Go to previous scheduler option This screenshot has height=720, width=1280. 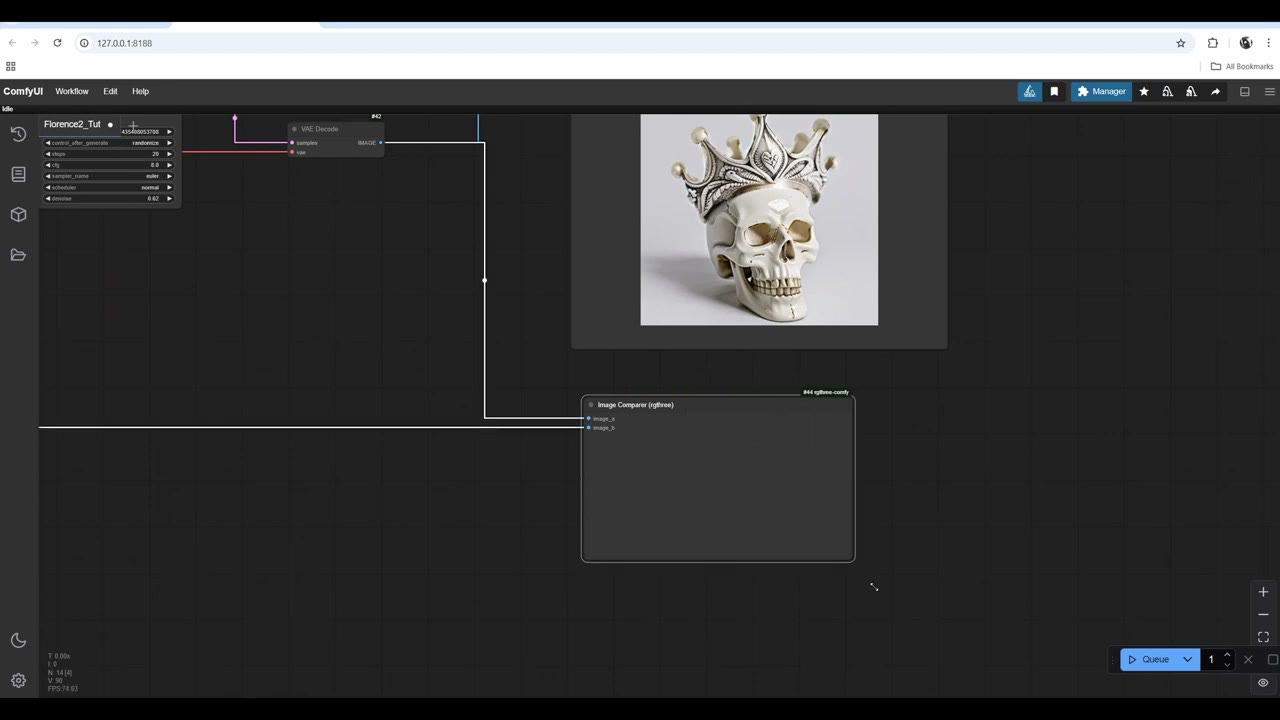click(48, 187)
